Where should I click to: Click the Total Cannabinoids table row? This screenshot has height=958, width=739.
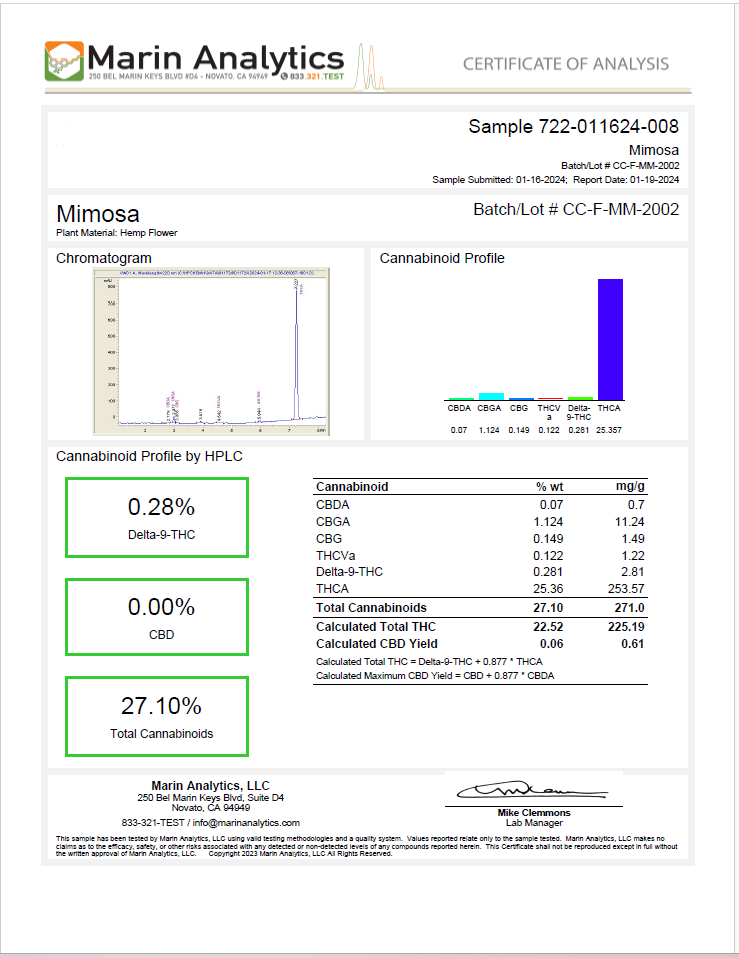[x=480, y=607]
